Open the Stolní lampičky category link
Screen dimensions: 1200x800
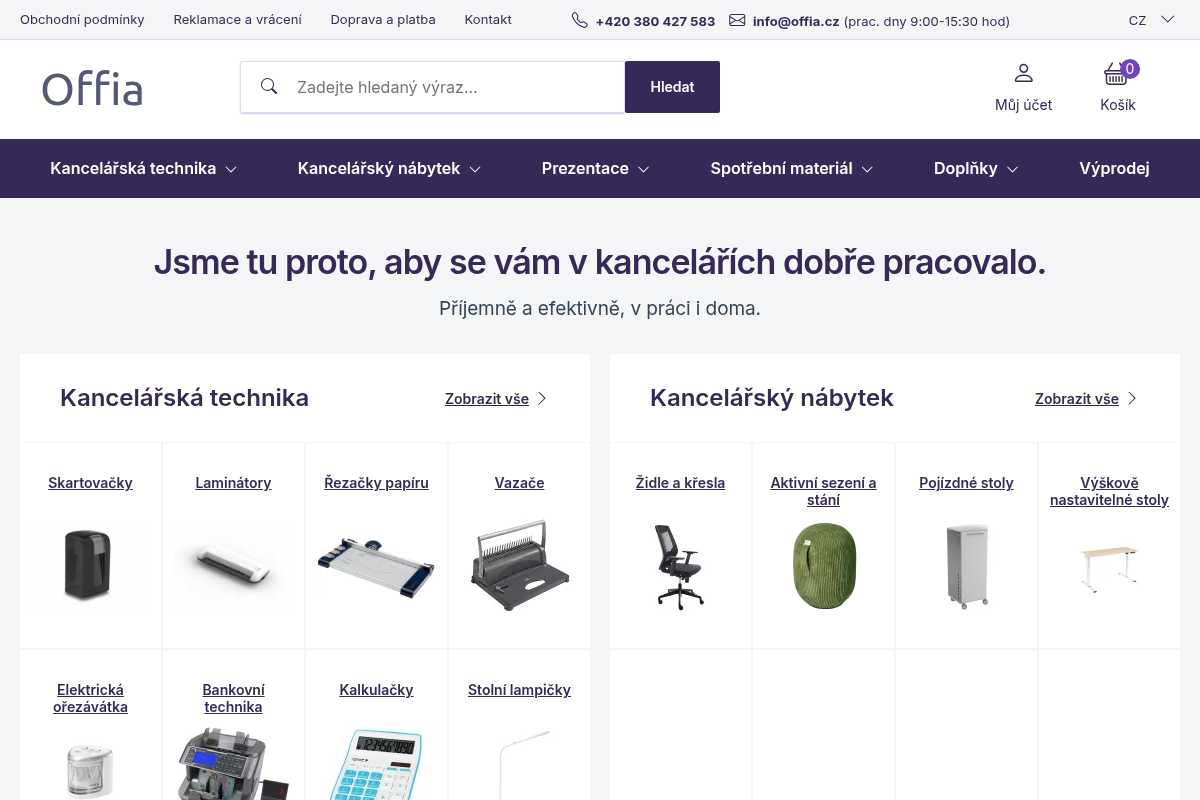(519, 690)
